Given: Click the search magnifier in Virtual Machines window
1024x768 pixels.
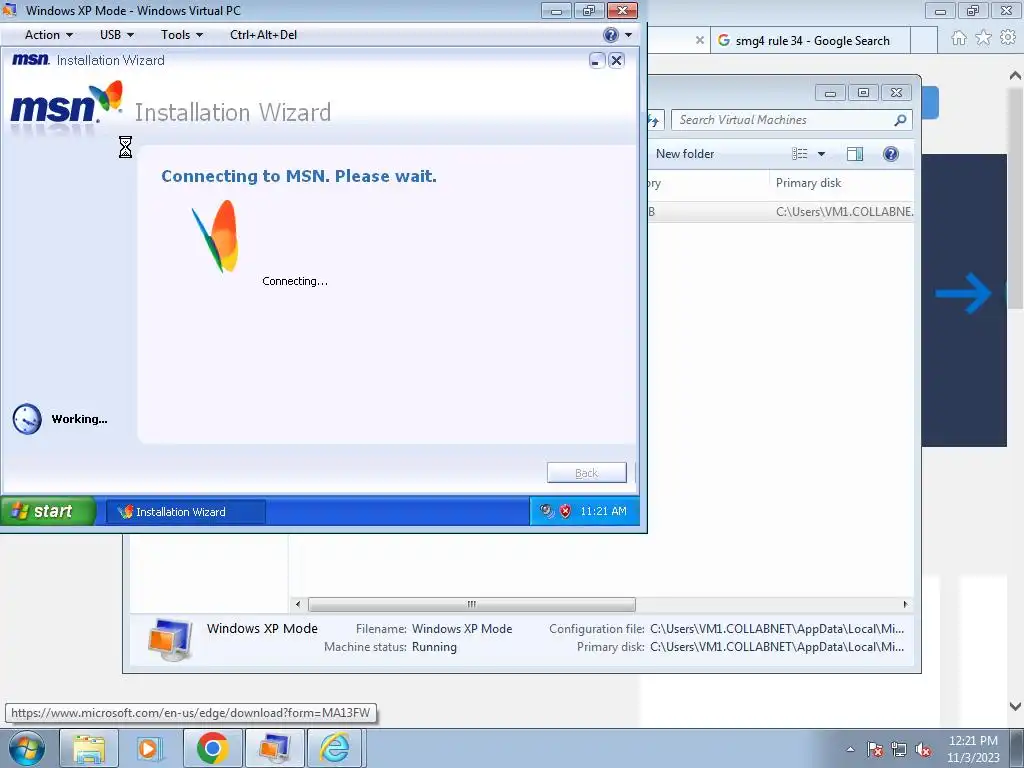Looking at the screenshot, I should pos(900,120).
